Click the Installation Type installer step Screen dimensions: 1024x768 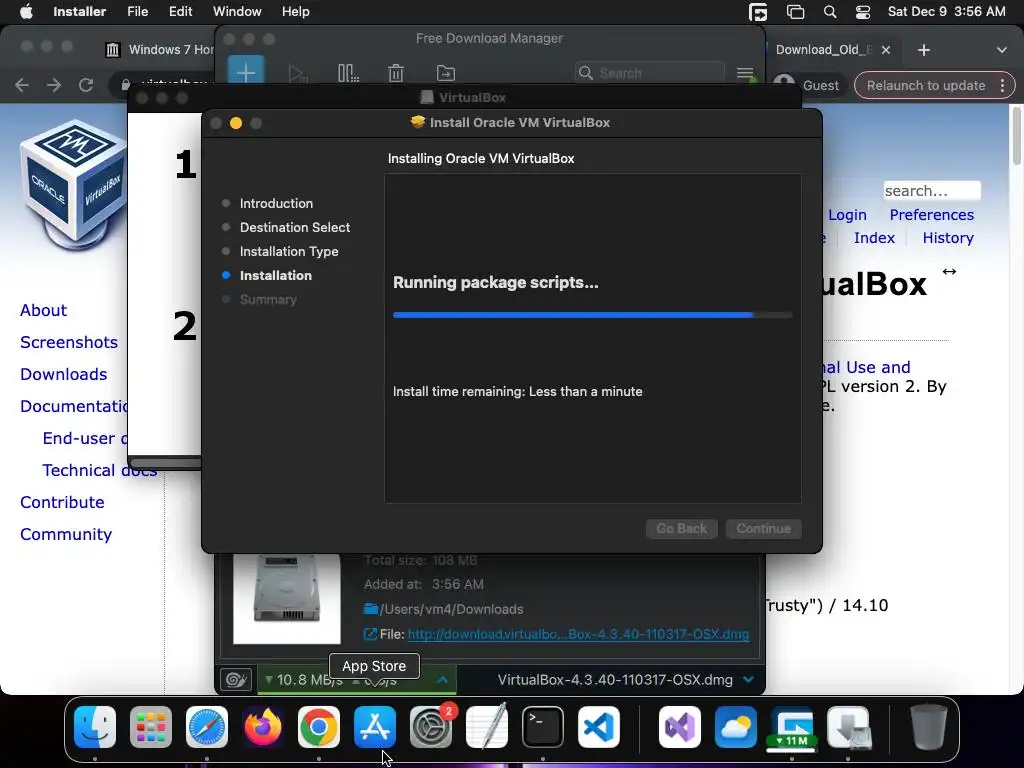coord(289,251)
